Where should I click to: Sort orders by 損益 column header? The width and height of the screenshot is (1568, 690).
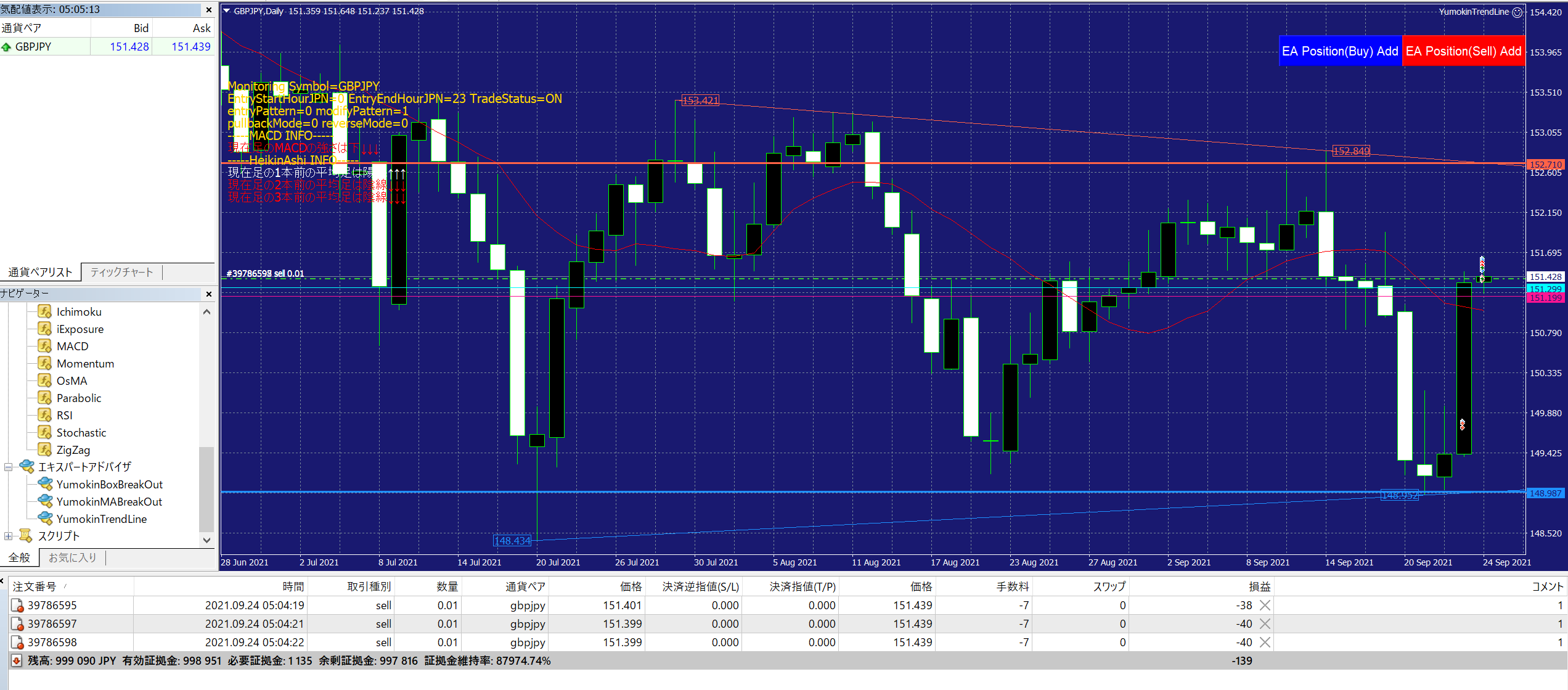1259,586
